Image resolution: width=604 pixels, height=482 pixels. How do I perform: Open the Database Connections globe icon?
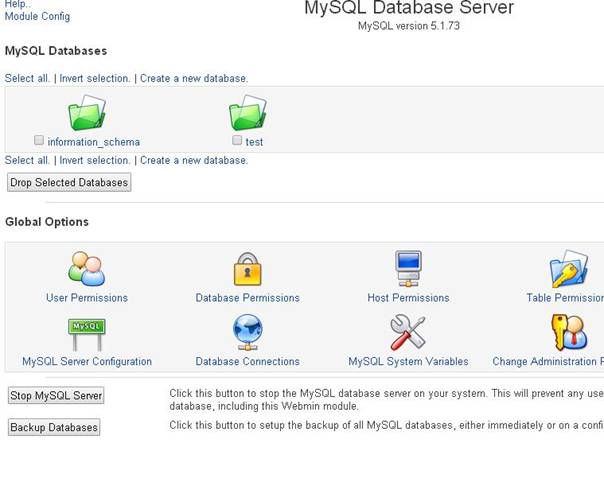248,333
